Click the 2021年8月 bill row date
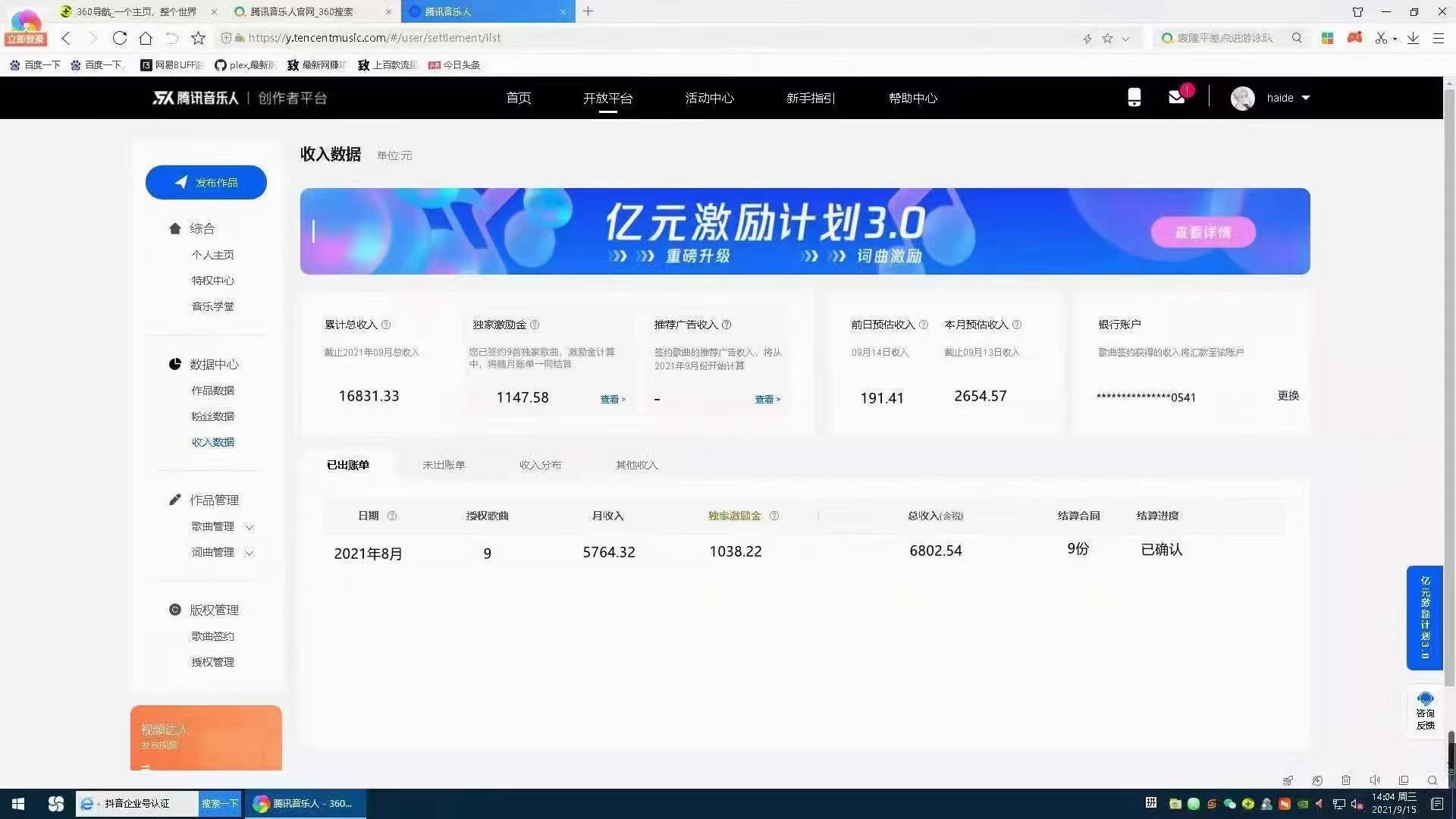Image resolution: width=1456 pixels, height=819 pixels. [368, 554]
